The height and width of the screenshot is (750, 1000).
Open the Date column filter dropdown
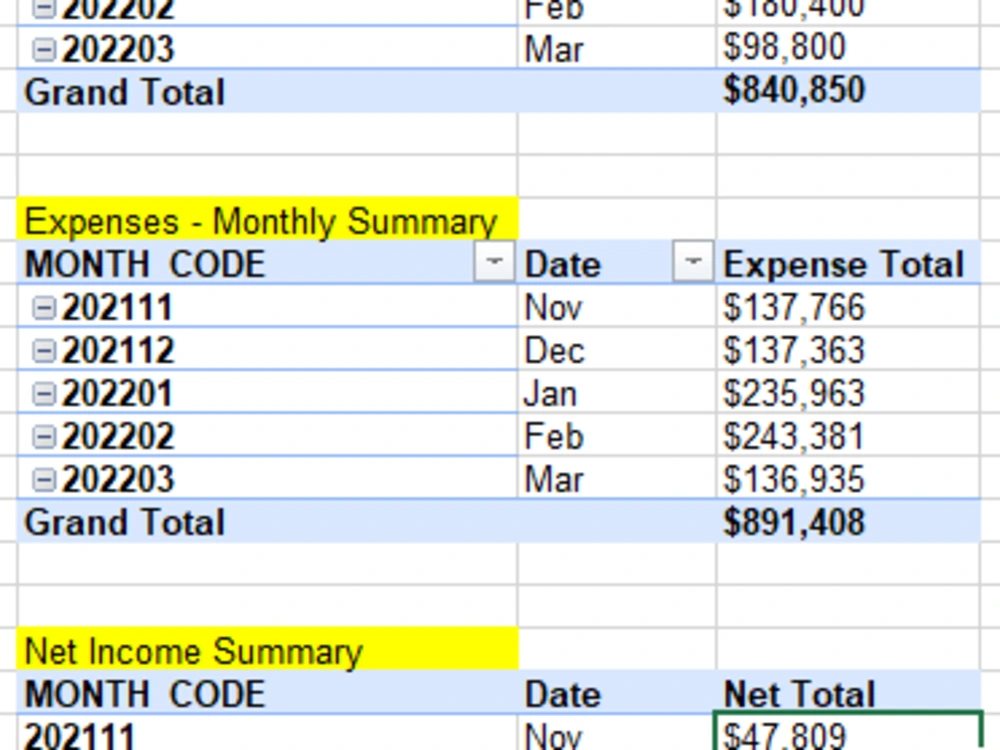693,261
